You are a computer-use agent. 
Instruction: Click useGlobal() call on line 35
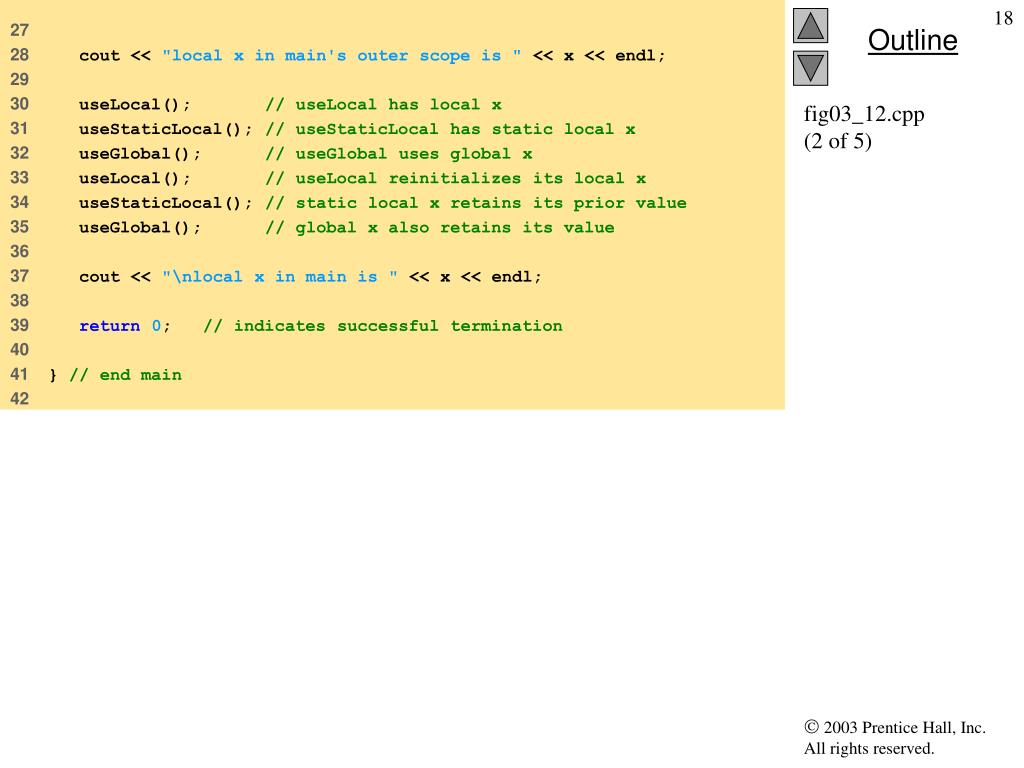pos(140,228)
